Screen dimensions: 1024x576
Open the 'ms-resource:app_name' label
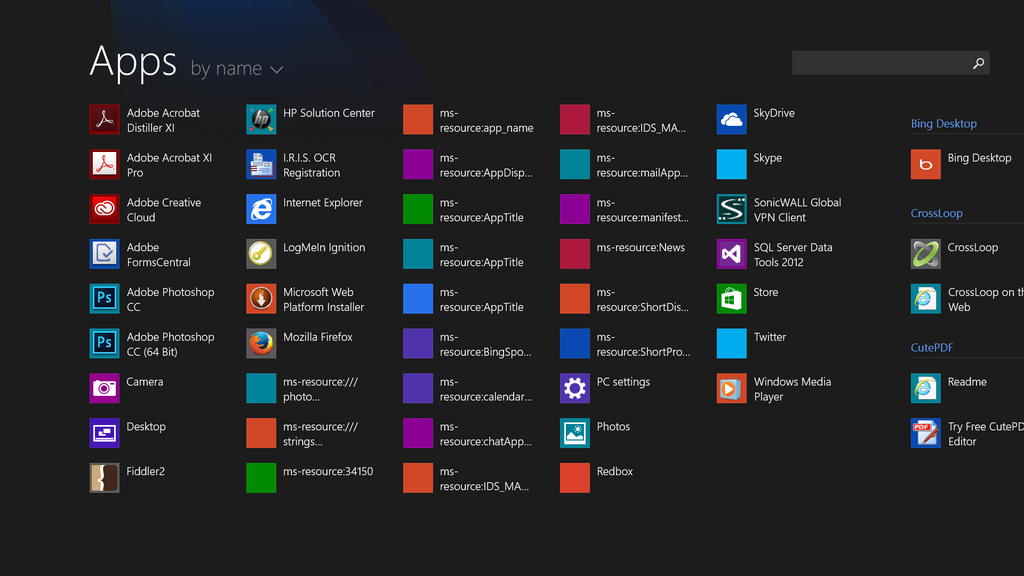pyautogui.click(x=487, y=120)
